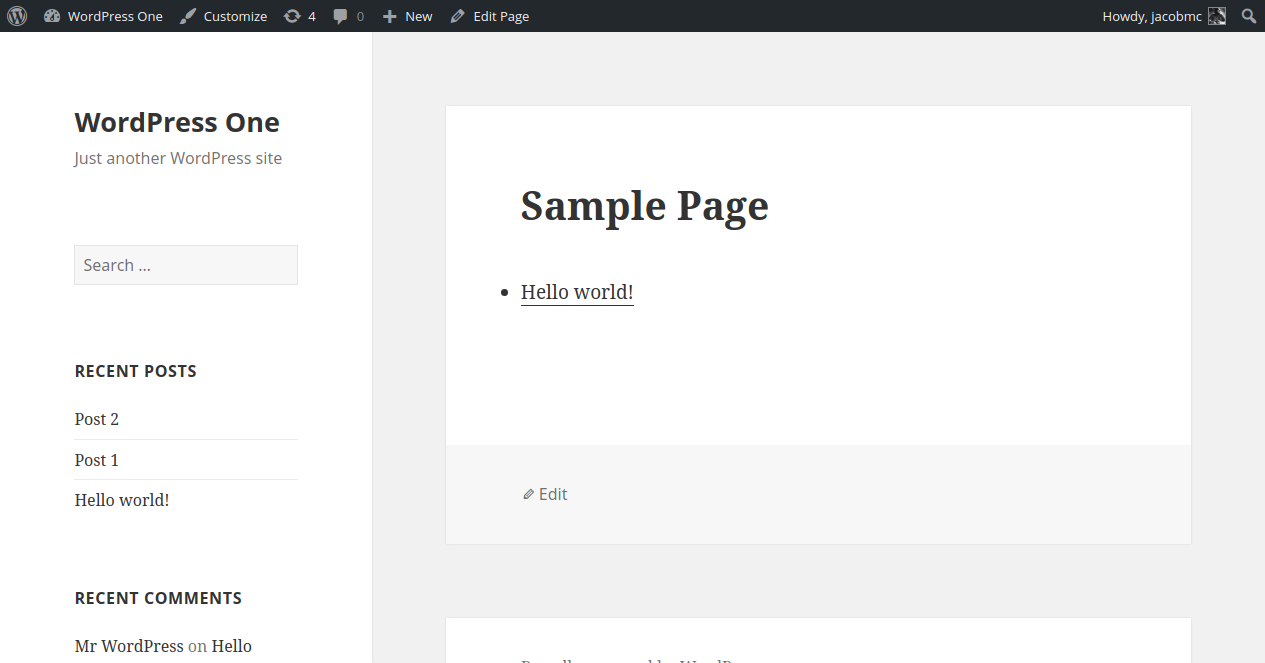
Task: Open the updates circular-arrows icon
Action: tap(292, 16)
